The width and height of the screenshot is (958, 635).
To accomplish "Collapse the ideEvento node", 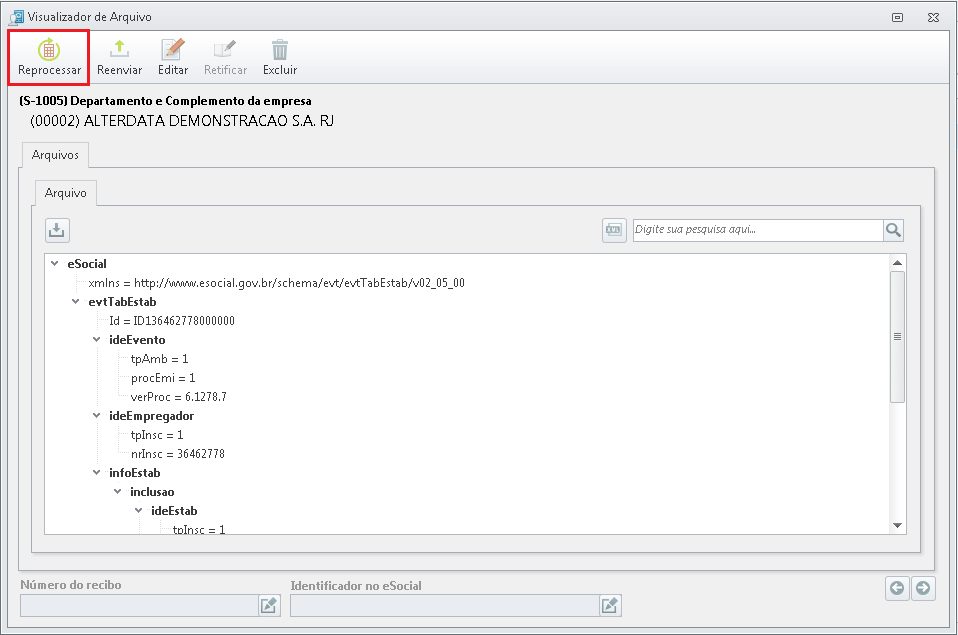I will 97,339.
